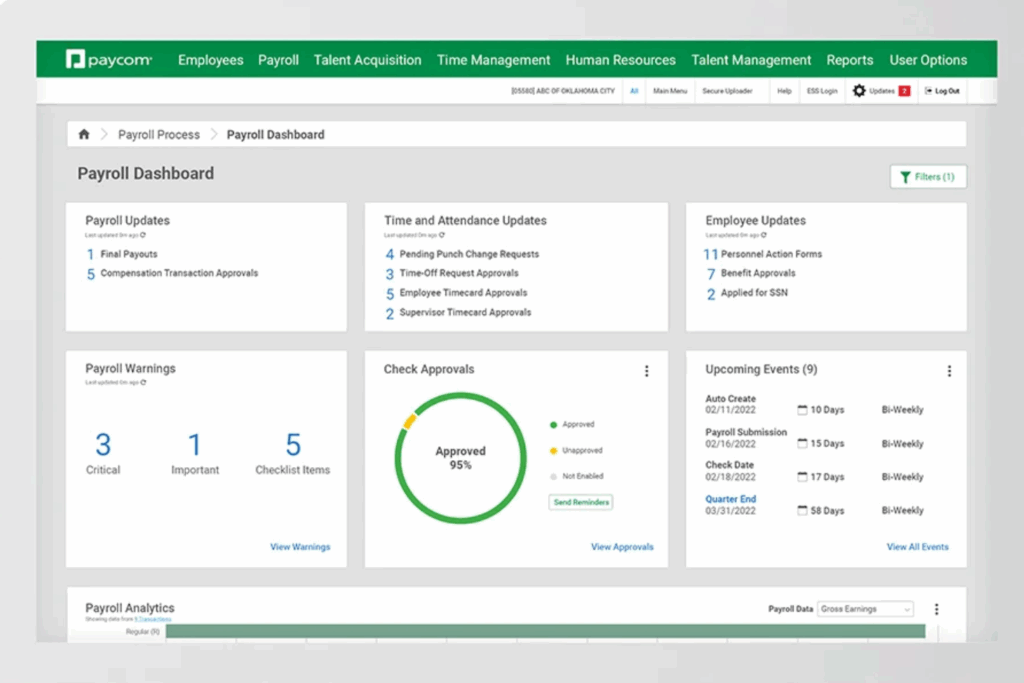Click Help in the utility bar
This screenshot has width=1024, height=683.
click(784, 91)
